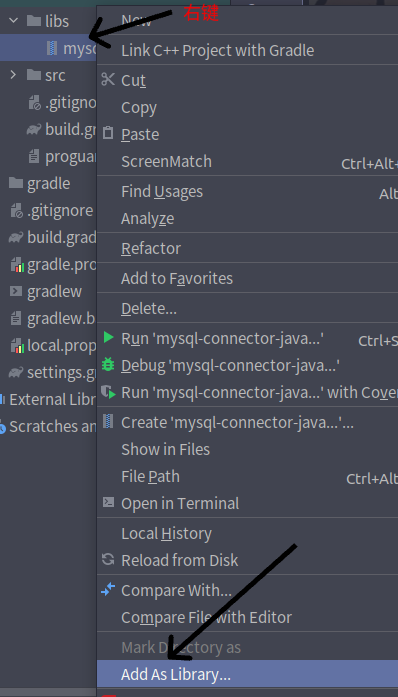This screenshot has width=398, height=697.
Task: Click the Create mysql-connector-java configuration icon
Action: click(x=108, y=421)
